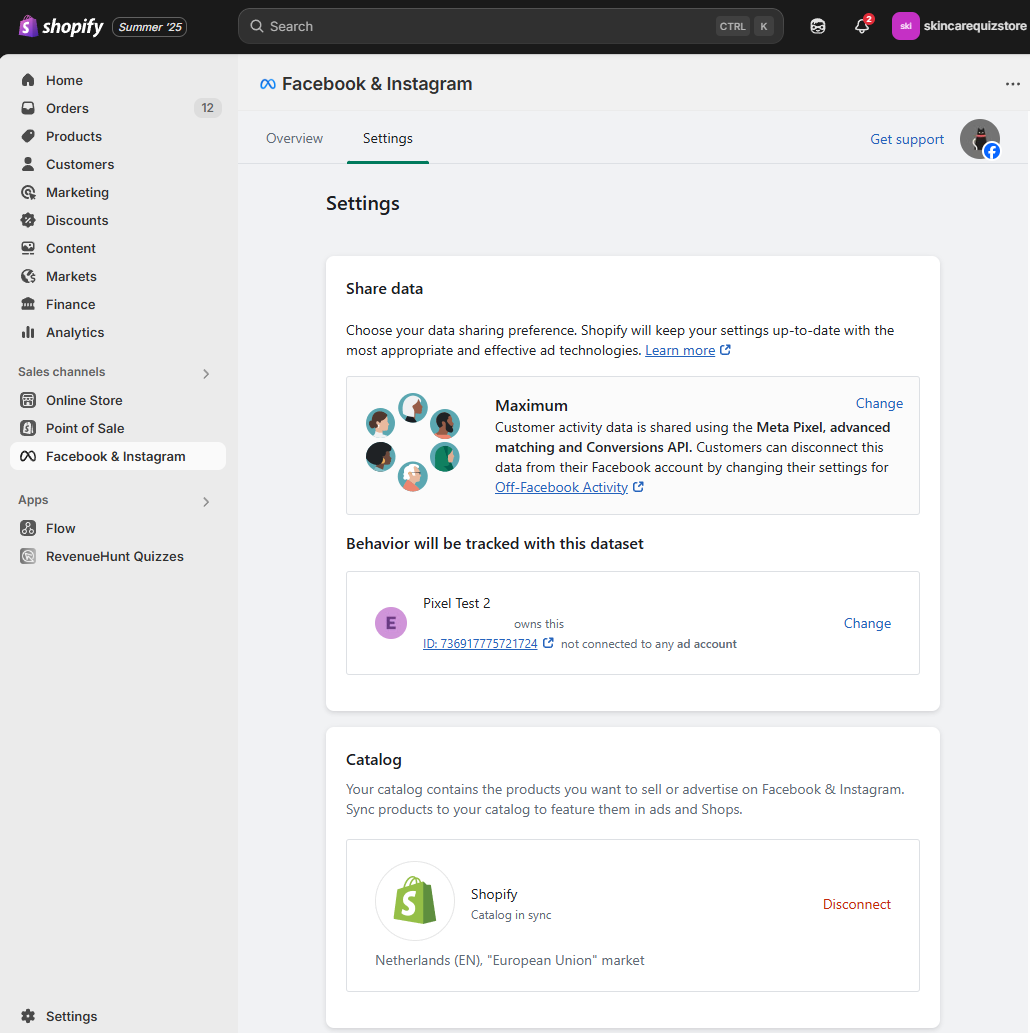Click the Finance bank icon
Viewport: 1030px width, 1033px height.
(x=28, y=304)
